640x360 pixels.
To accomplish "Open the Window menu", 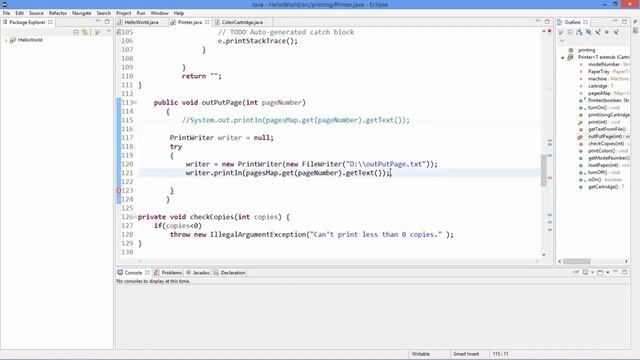I will (159, 13).
